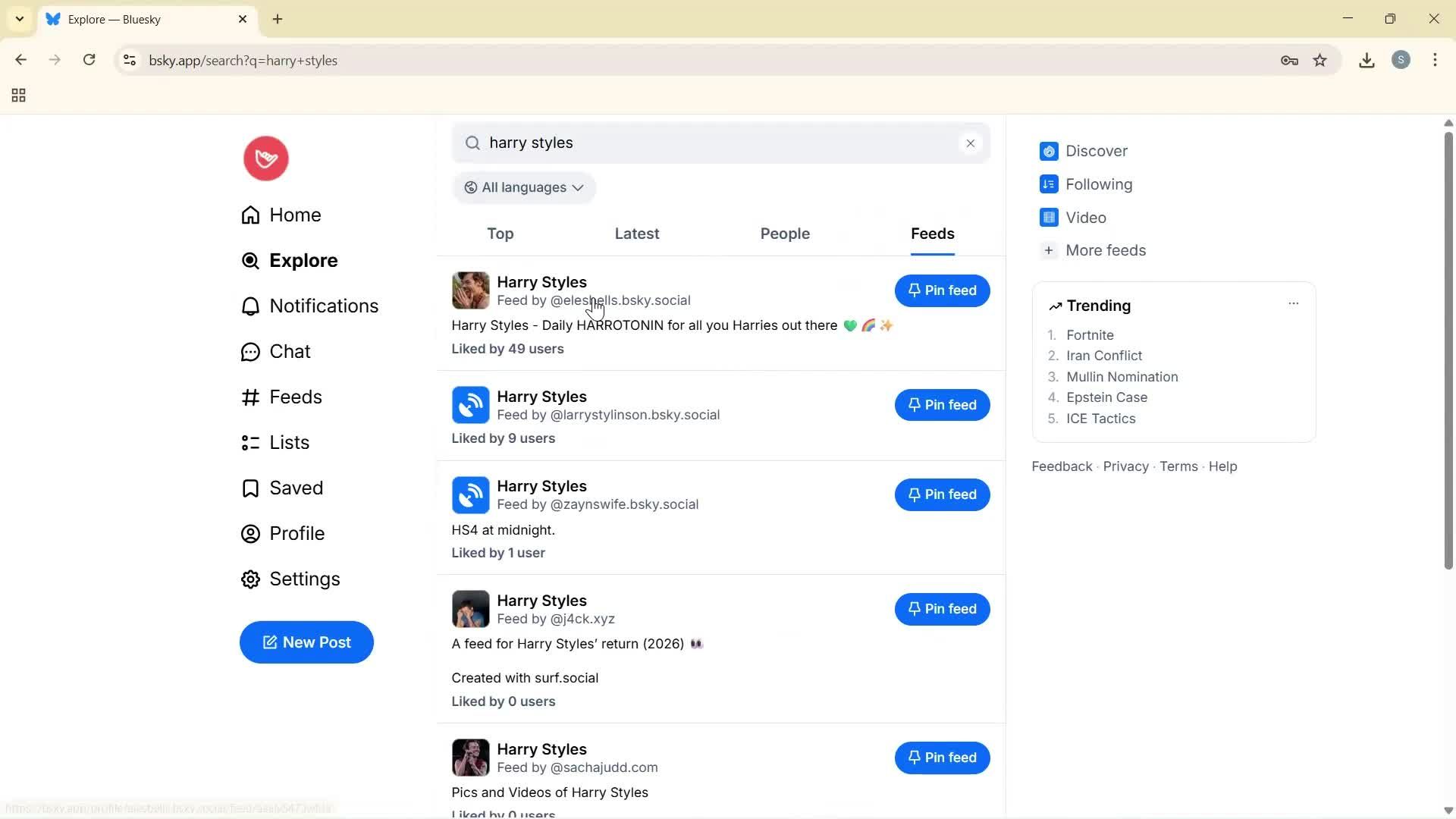Open the Bluesky Settings page
Screen dimensions: 1456x819
304,579
